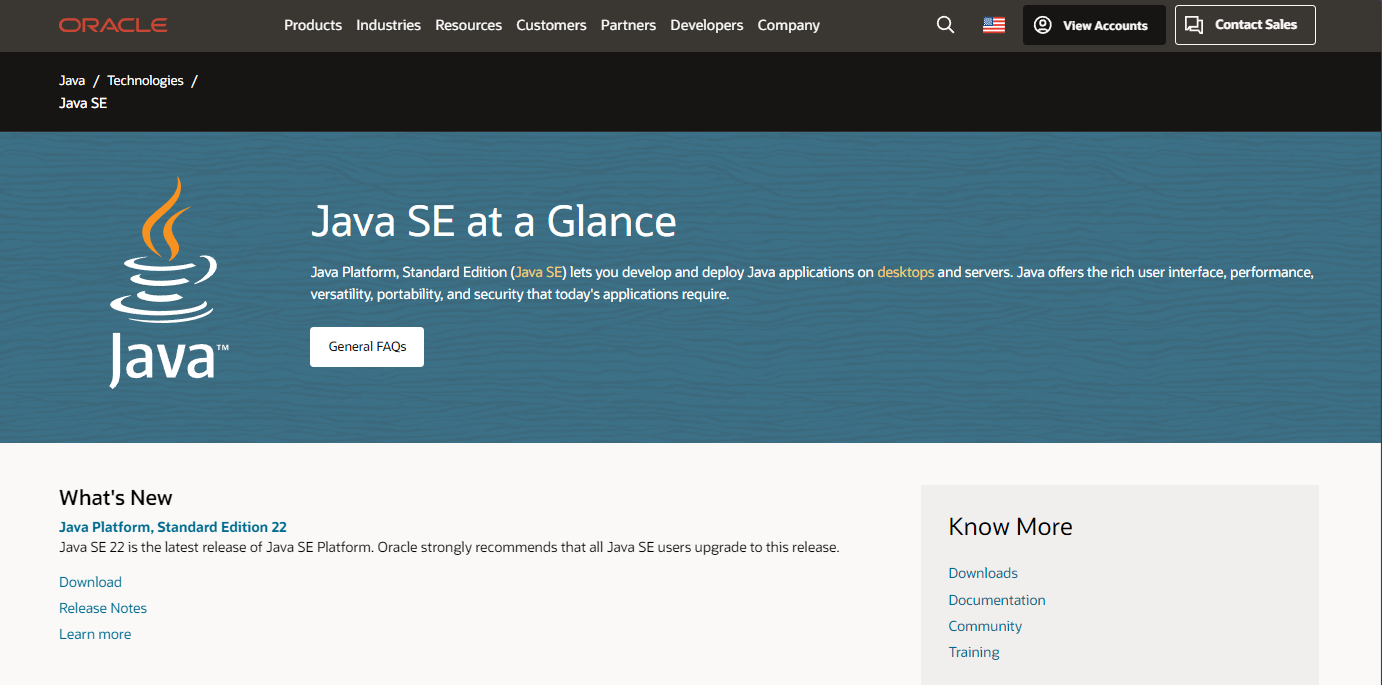Open the Training link
The height and width of the screenshot is (685, 1382).
tap(974, 652)
